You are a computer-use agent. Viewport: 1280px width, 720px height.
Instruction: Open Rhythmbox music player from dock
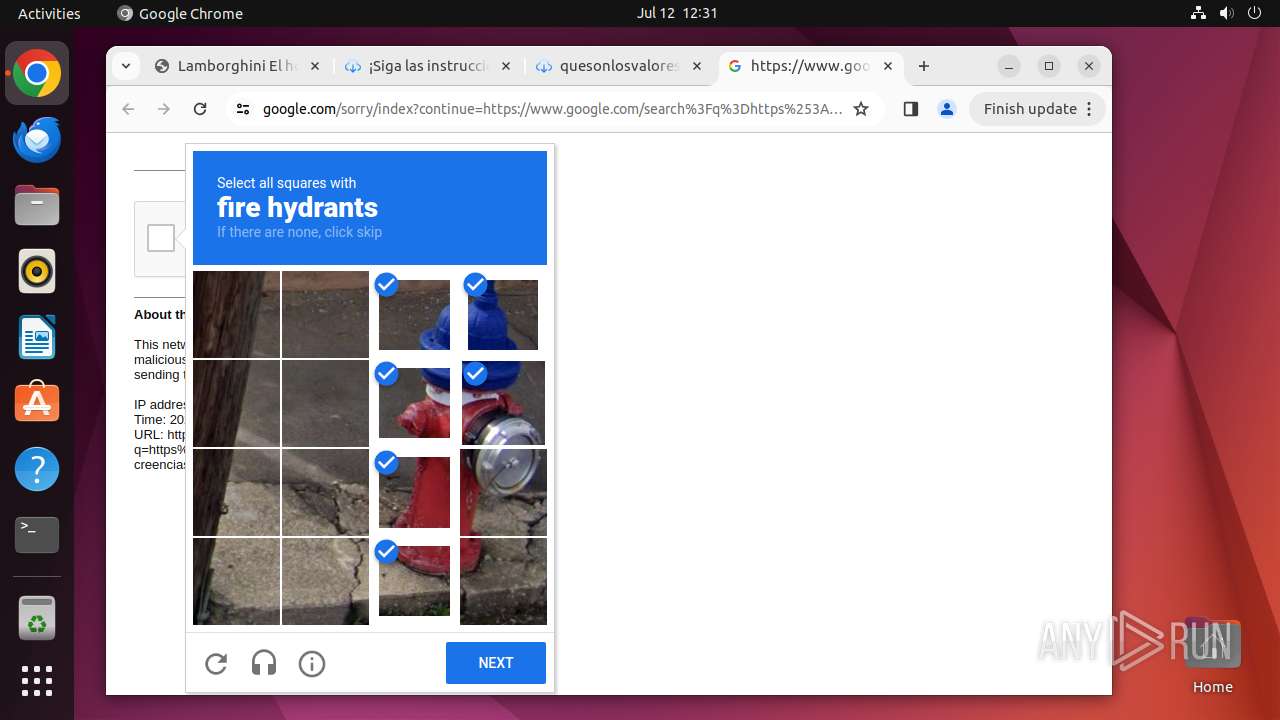click(x=37, y=271)
